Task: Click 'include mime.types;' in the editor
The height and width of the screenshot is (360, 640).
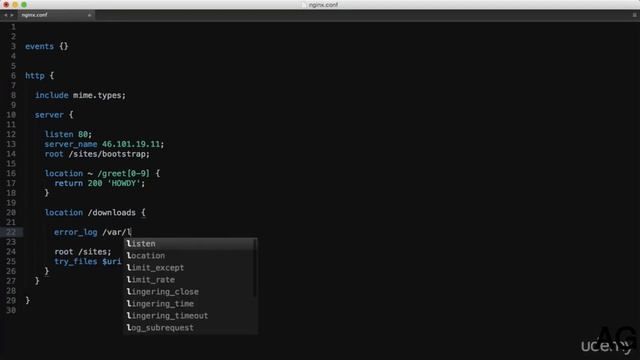Action: (80, 96)
